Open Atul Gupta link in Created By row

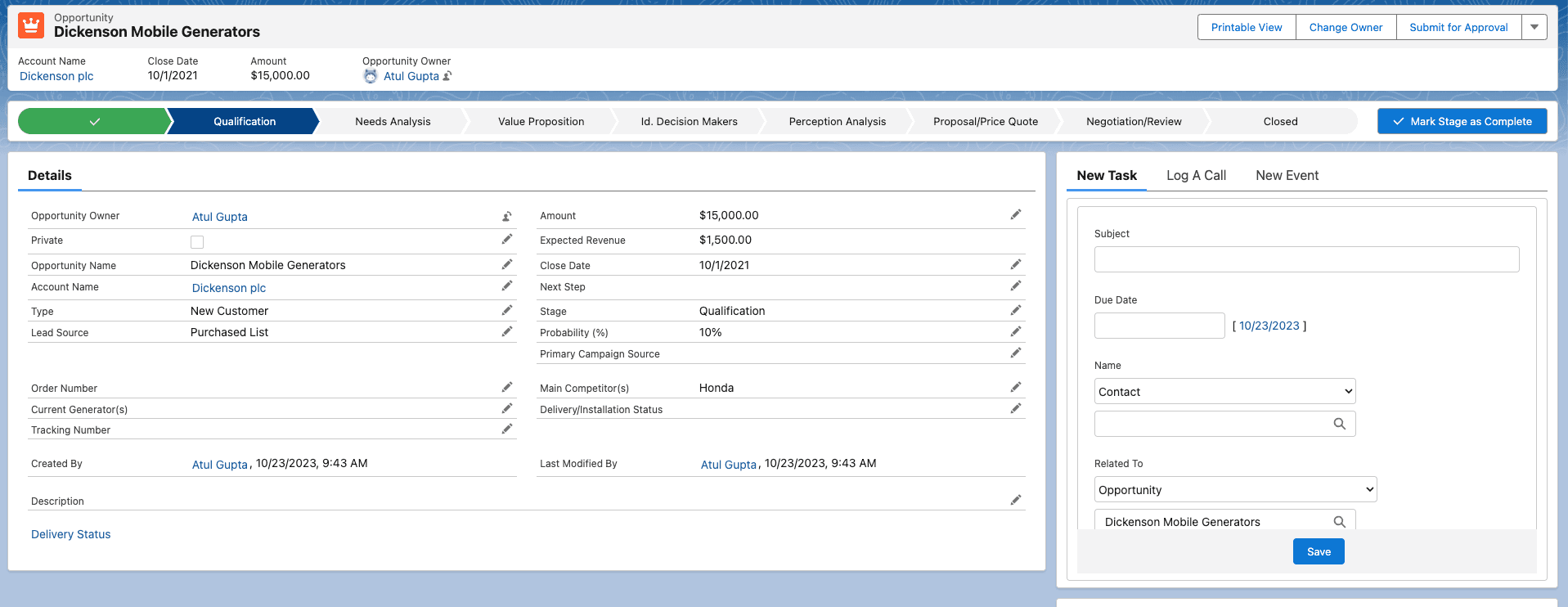pos(220,465)
